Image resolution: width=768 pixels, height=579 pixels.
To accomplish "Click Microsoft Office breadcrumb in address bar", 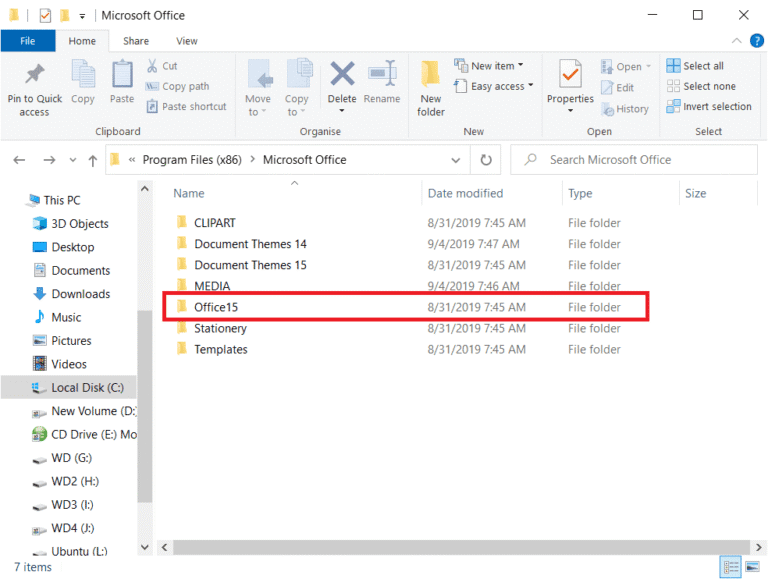I will pyautogui.click(x=305, y=160).
